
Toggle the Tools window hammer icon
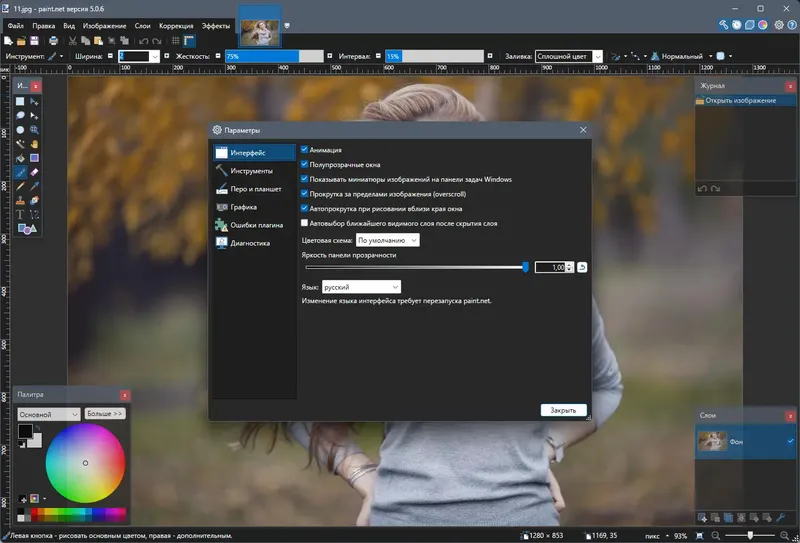(723, 24)
